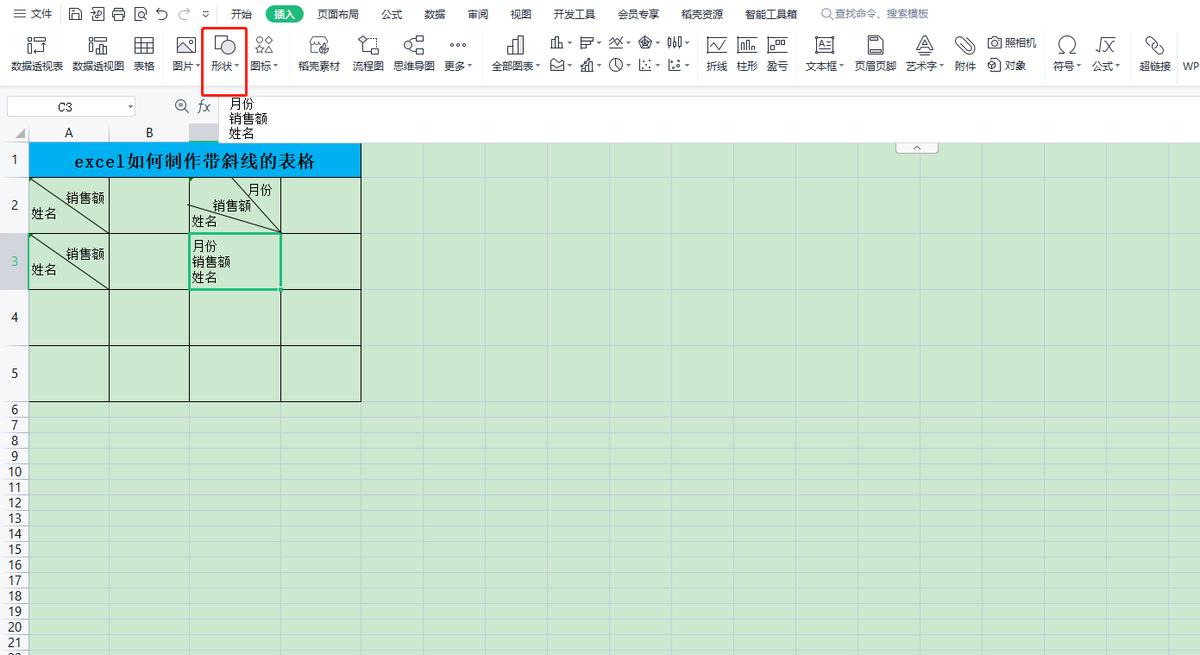The width and height of the screenshot is (1200, 655).
Task: Open the 艺术字 word art dropdown
Action: click(x=925, y=54)
